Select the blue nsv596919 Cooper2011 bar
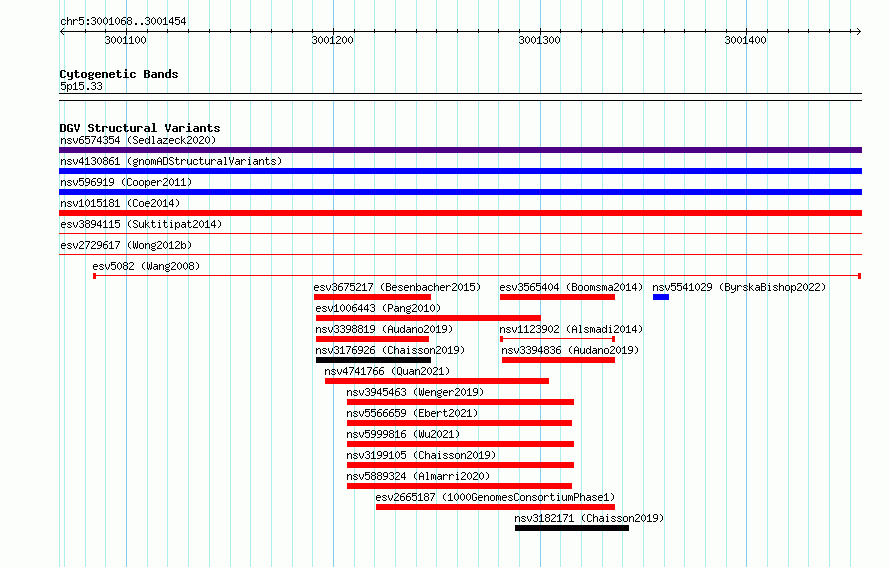890x567 pixels. (x=460, y=192)
